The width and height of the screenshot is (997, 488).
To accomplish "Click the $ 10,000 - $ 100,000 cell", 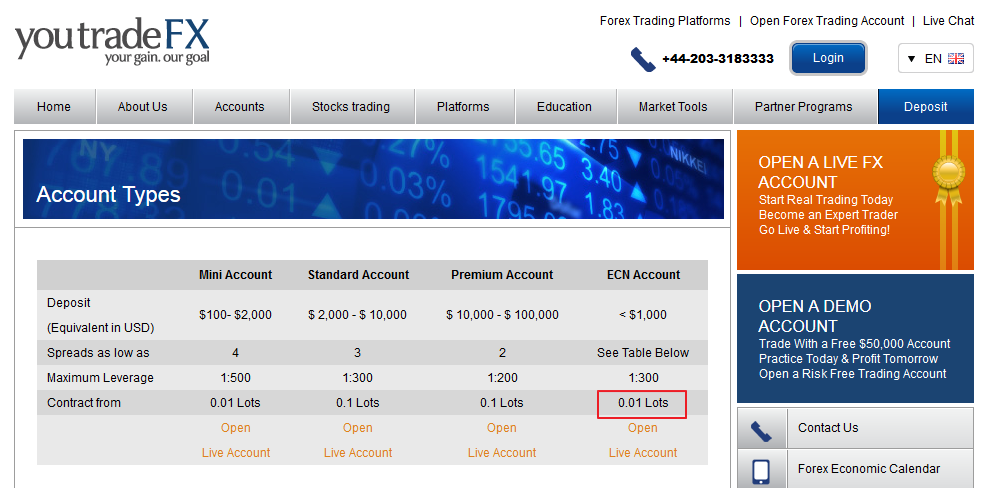I will click(x=502, y=315).
